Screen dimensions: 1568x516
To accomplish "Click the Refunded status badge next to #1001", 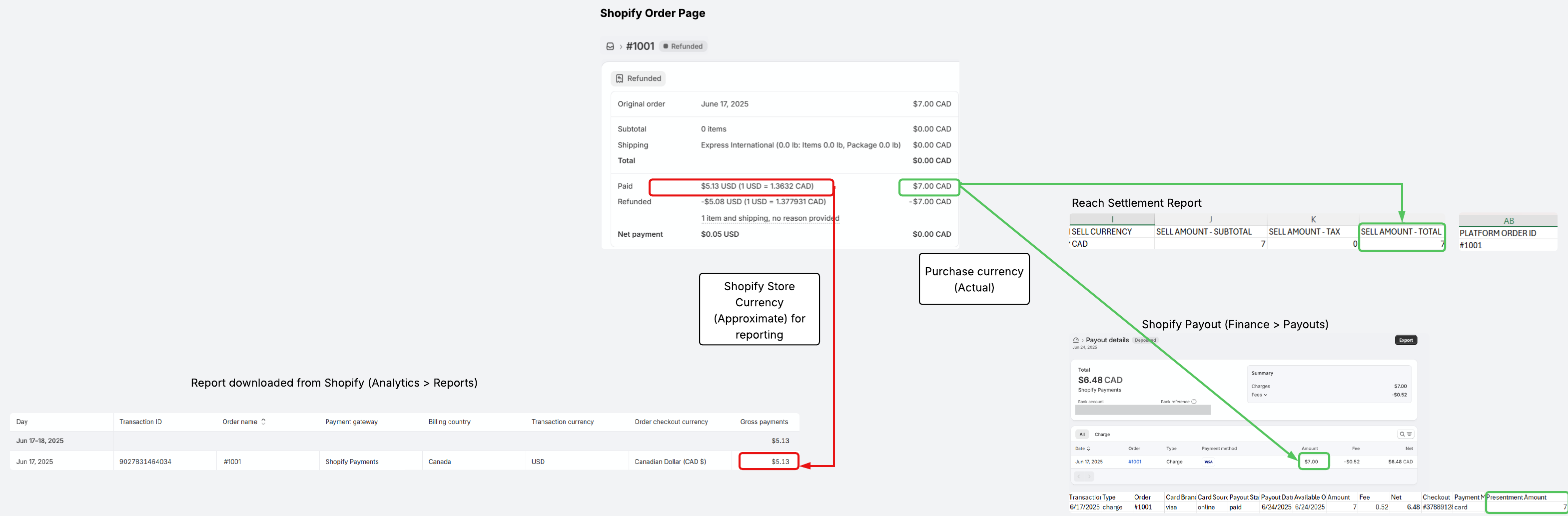I will tap(683, 46).
